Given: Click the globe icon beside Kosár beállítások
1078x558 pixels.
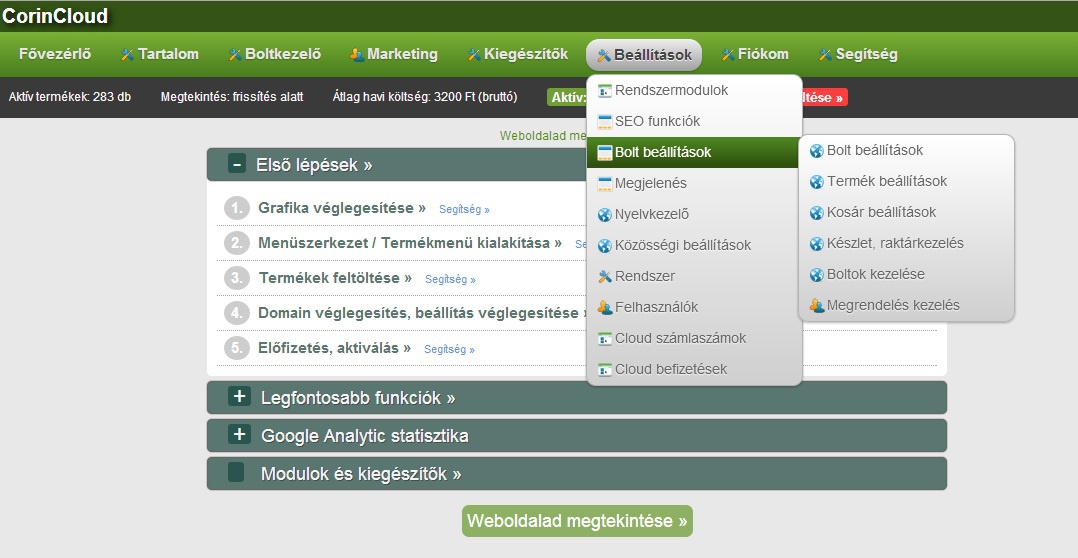Looking at the screenshot, I should 817,213.
